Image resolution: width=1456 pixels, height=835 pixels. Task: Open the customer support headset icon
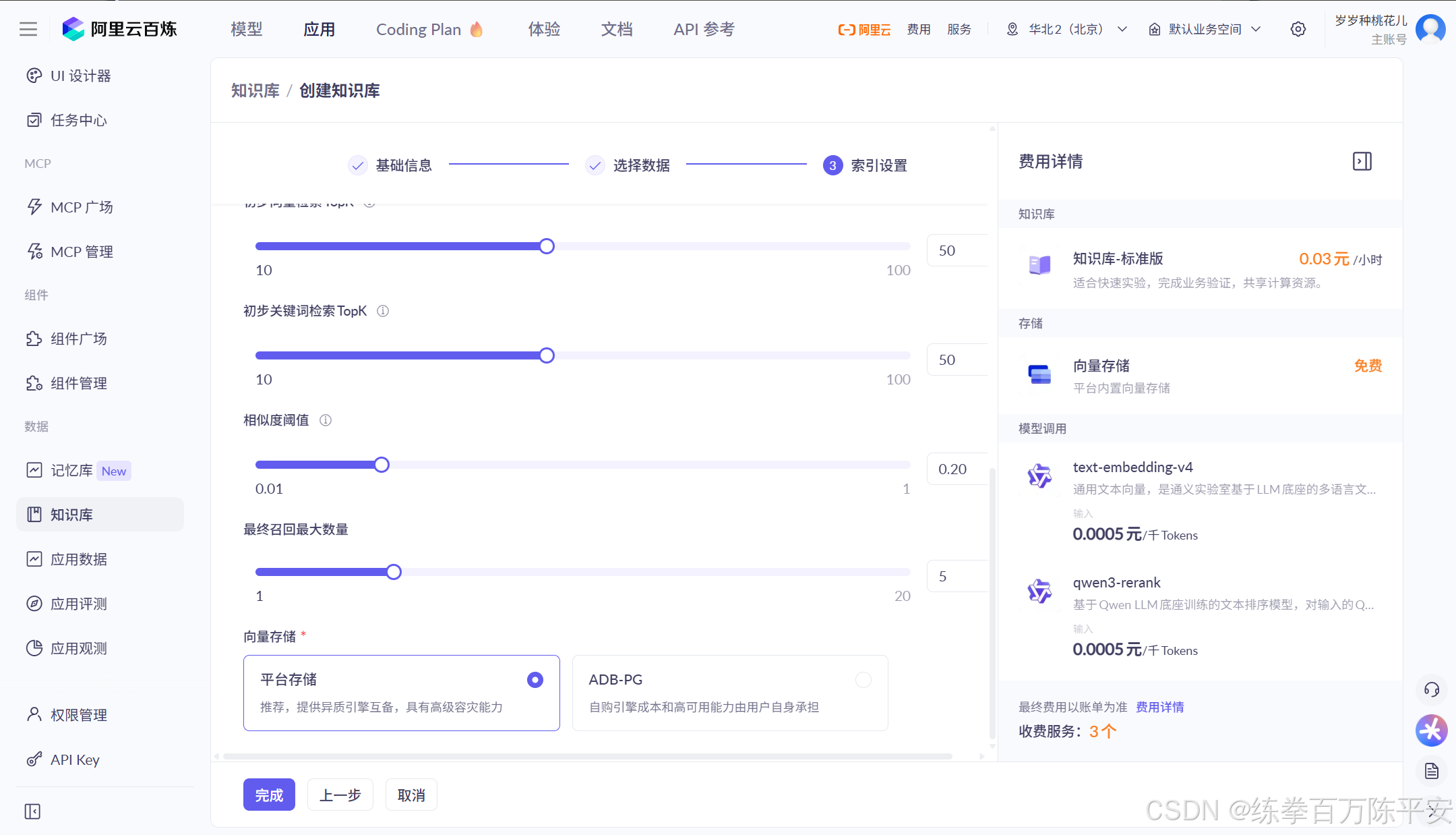pyautogui.click(x=1431, y=689)
